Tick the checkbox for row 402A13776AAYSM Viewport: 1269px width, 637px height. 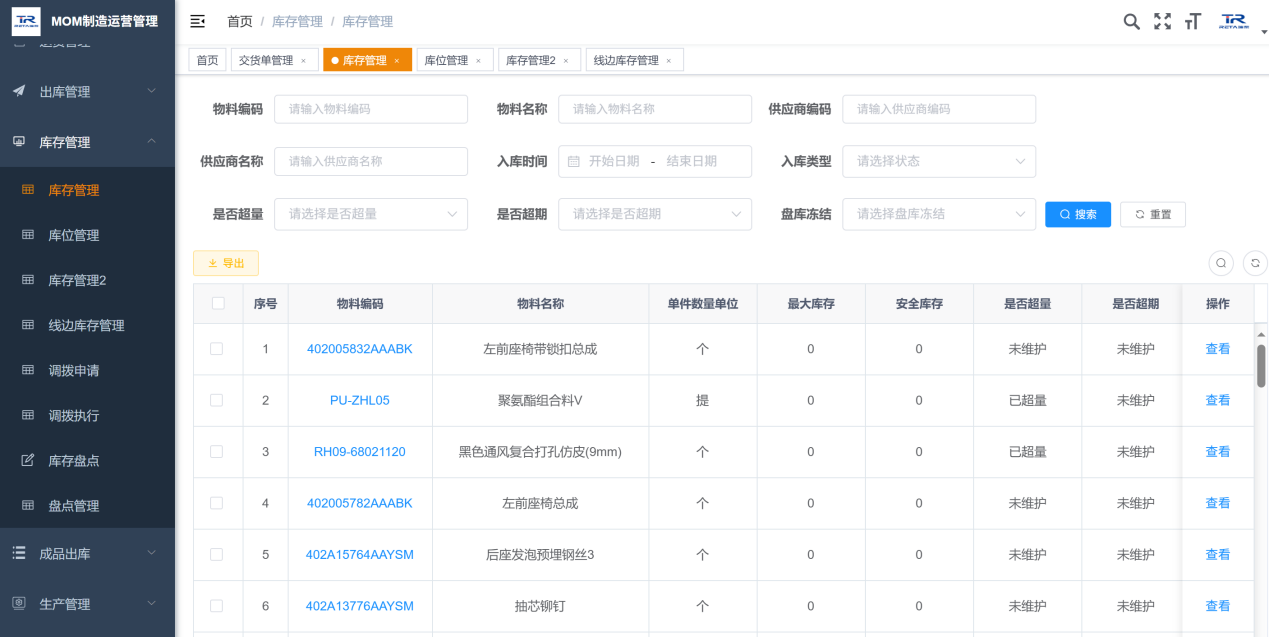(216, 606)
